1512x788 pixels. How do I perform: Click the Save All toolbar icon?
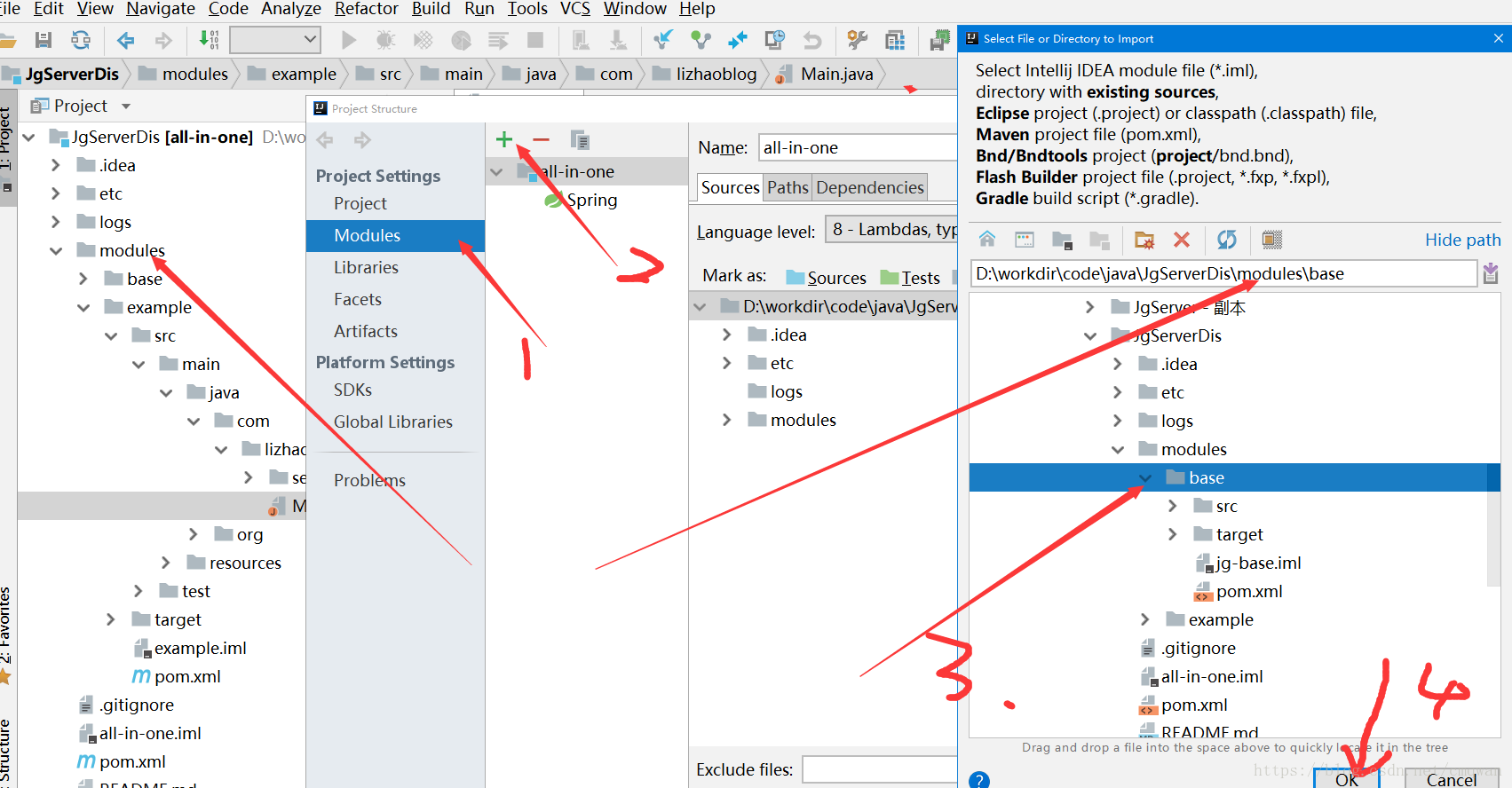[x=43, y=40]
